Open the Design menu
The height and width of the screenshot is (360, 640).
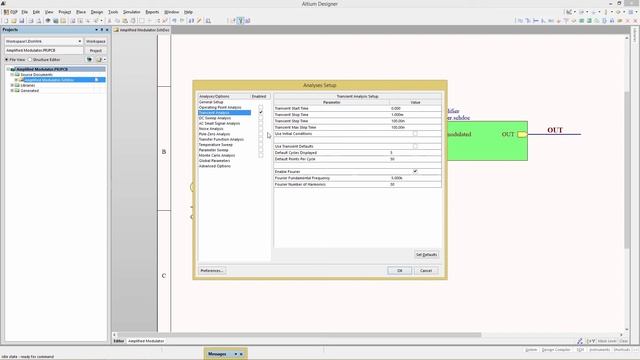point(97,12)
